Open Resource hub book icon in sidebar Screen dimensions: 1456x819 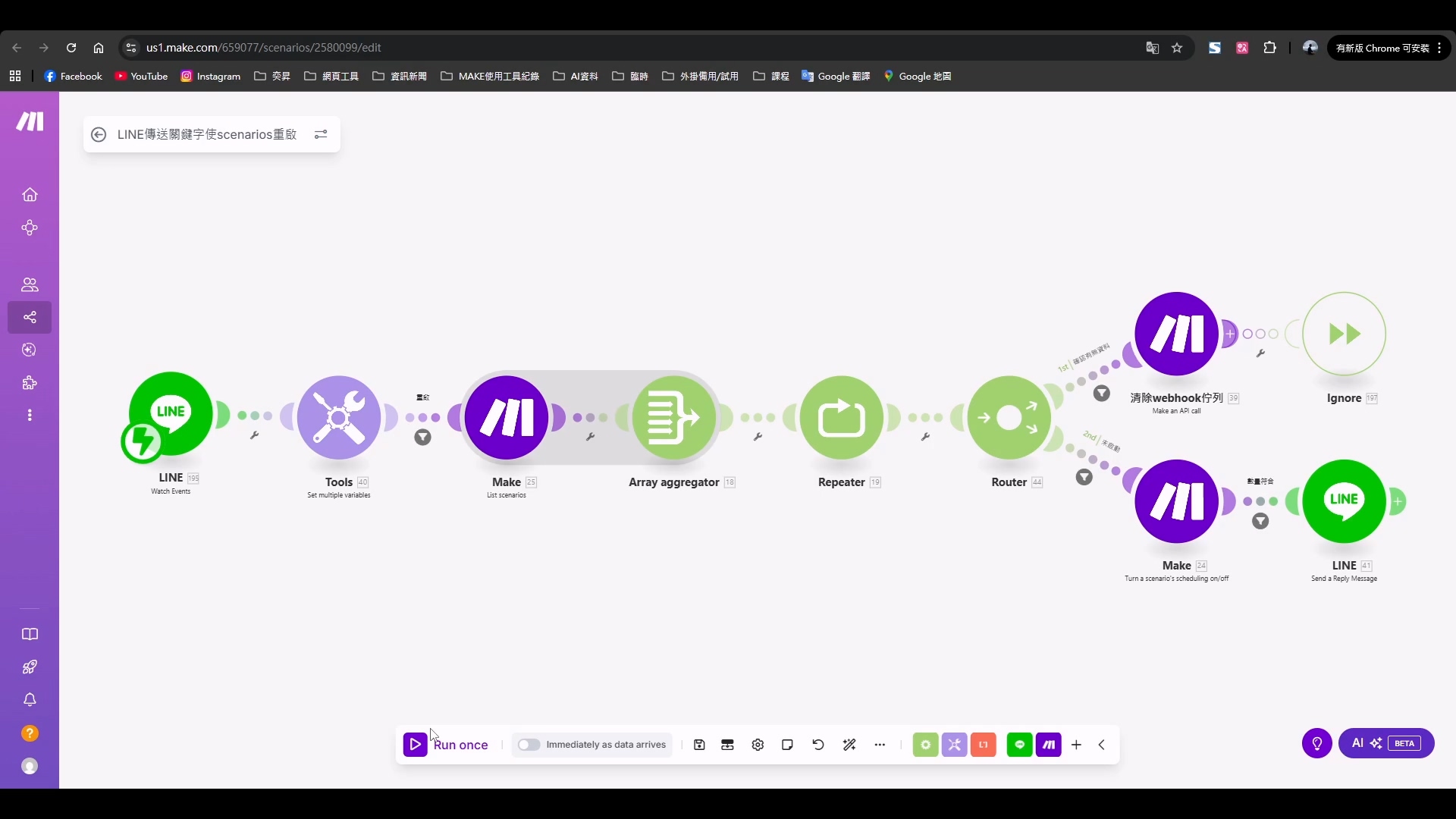point(30,634)
